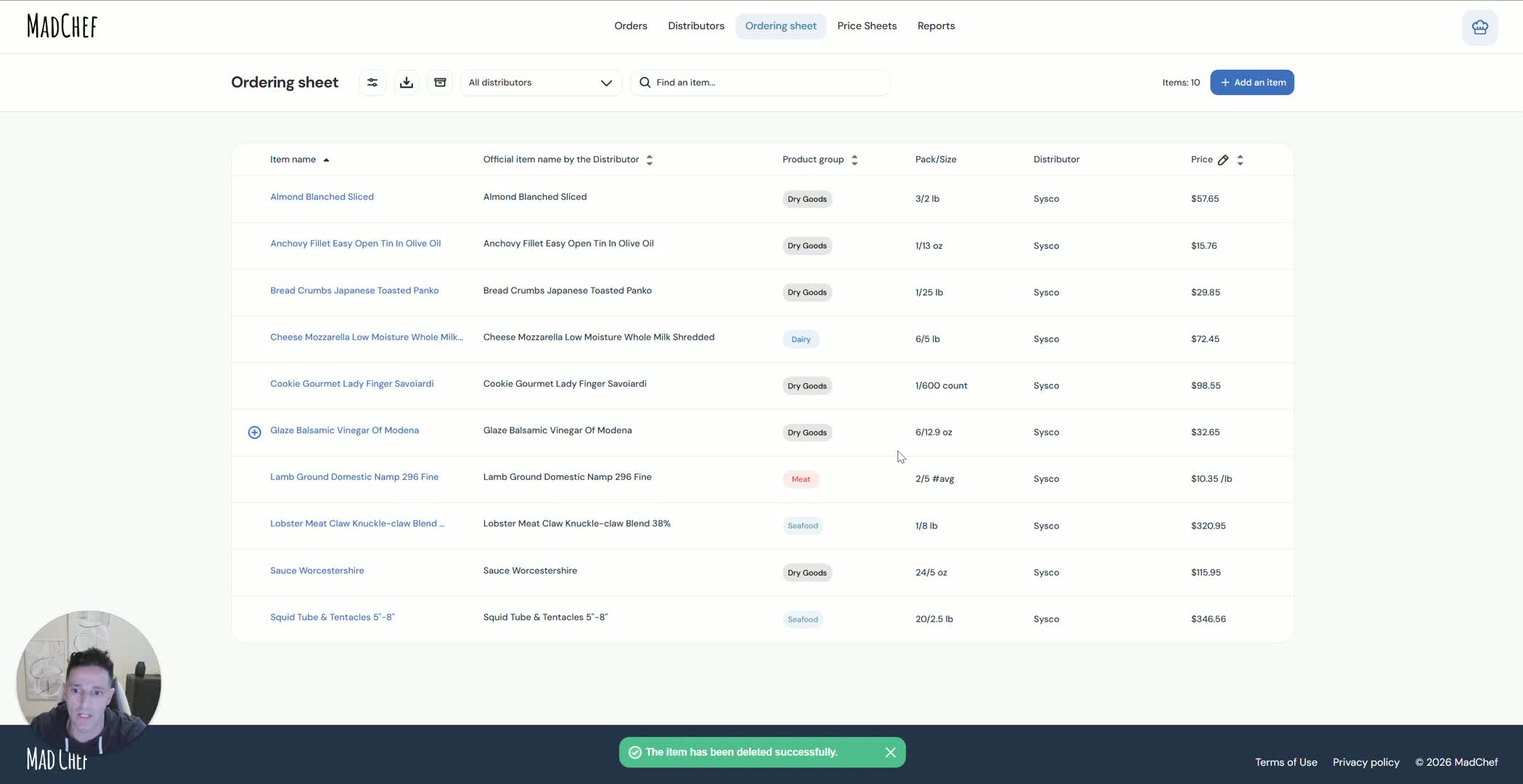Open Sauce Worcestershire item link

317,571
